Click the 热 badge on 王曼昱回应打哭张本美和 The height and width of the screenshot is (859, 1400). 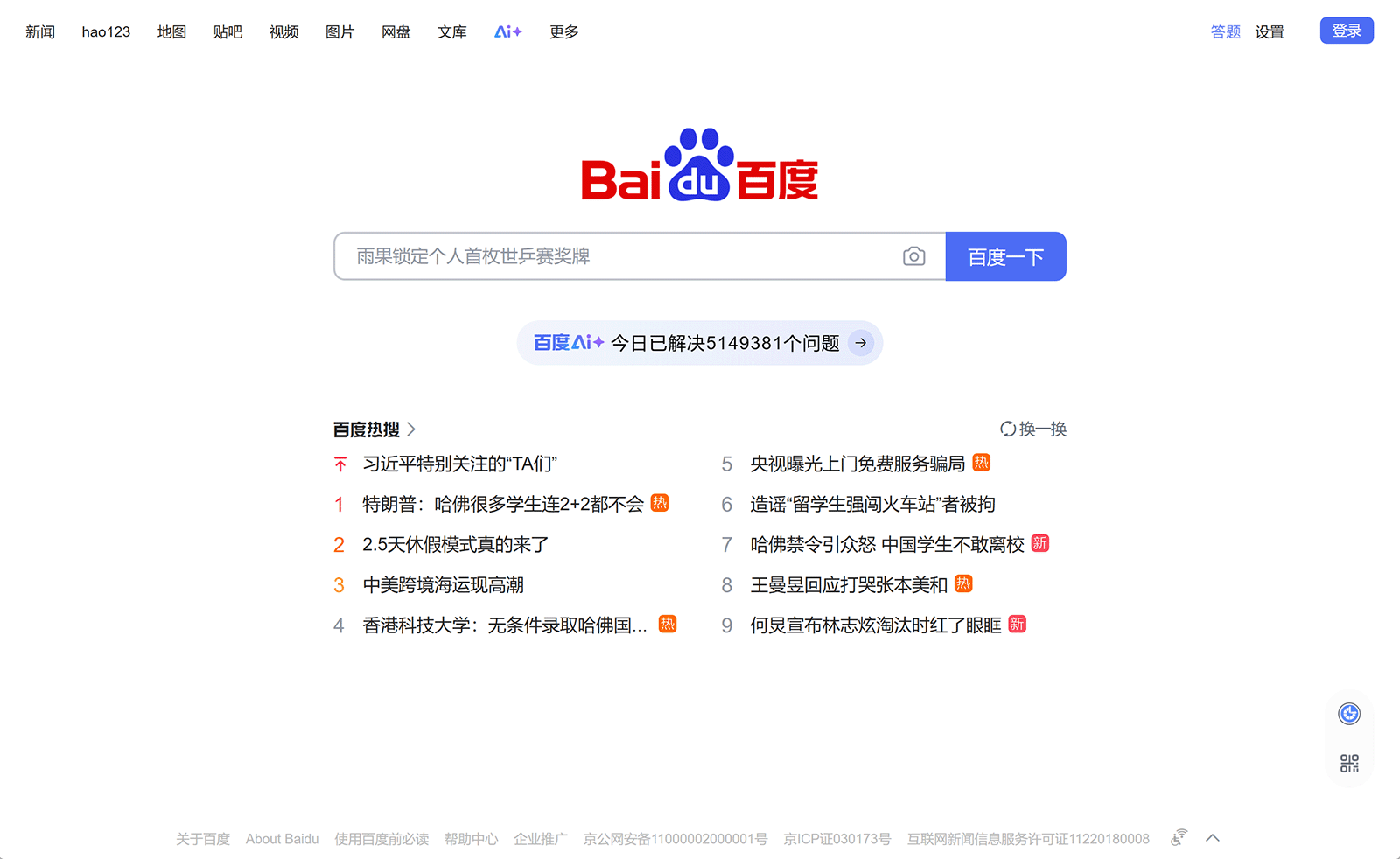click(962, 583)
